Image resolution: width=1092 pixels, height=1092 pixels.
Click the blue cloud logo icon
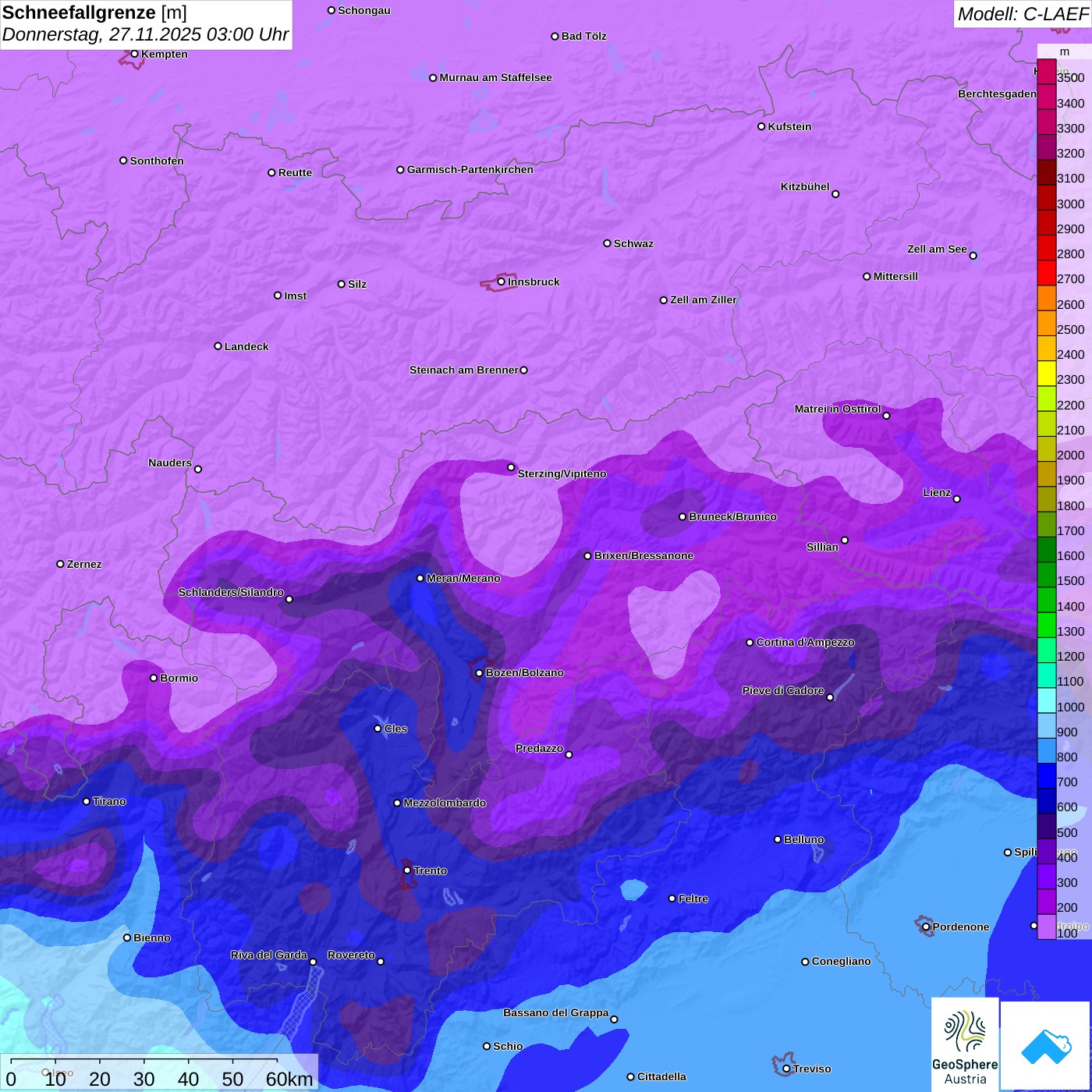1045,1045
